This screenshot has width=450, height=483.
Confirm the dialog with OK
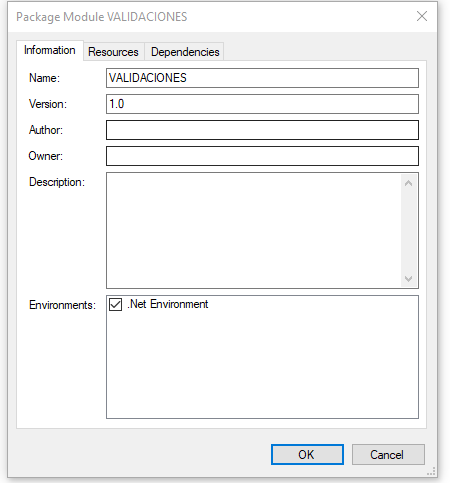tap(307, 454)
